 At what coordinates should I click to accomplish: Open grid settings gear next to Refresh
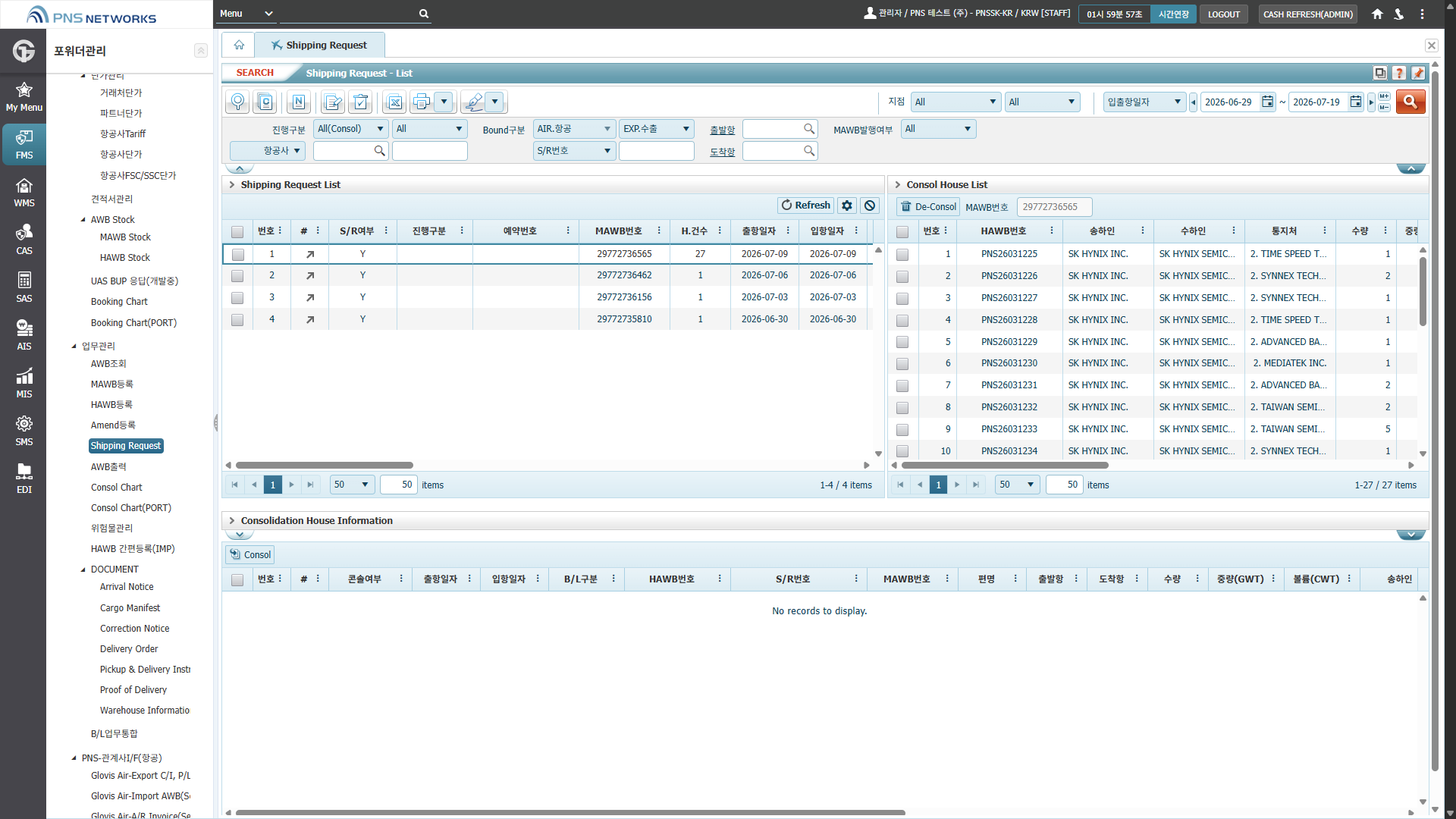(847, 206)
